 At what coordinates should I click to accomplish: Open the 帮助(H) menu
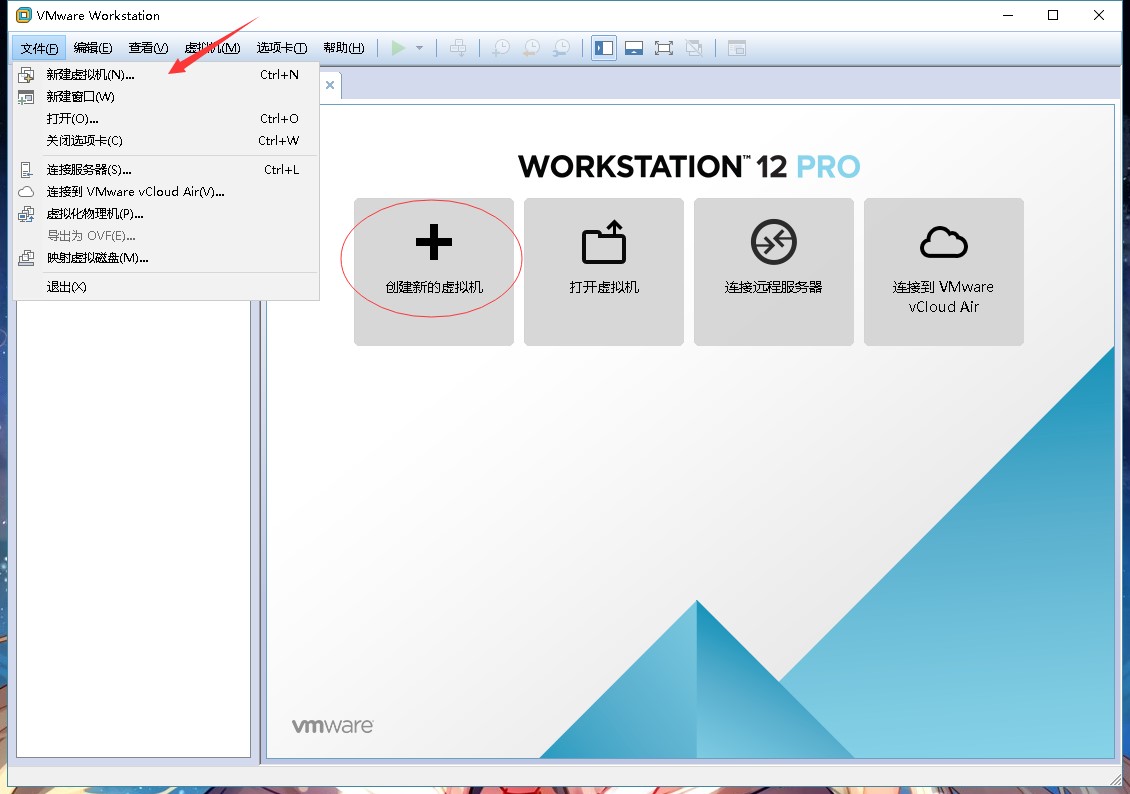pos(344,48)
